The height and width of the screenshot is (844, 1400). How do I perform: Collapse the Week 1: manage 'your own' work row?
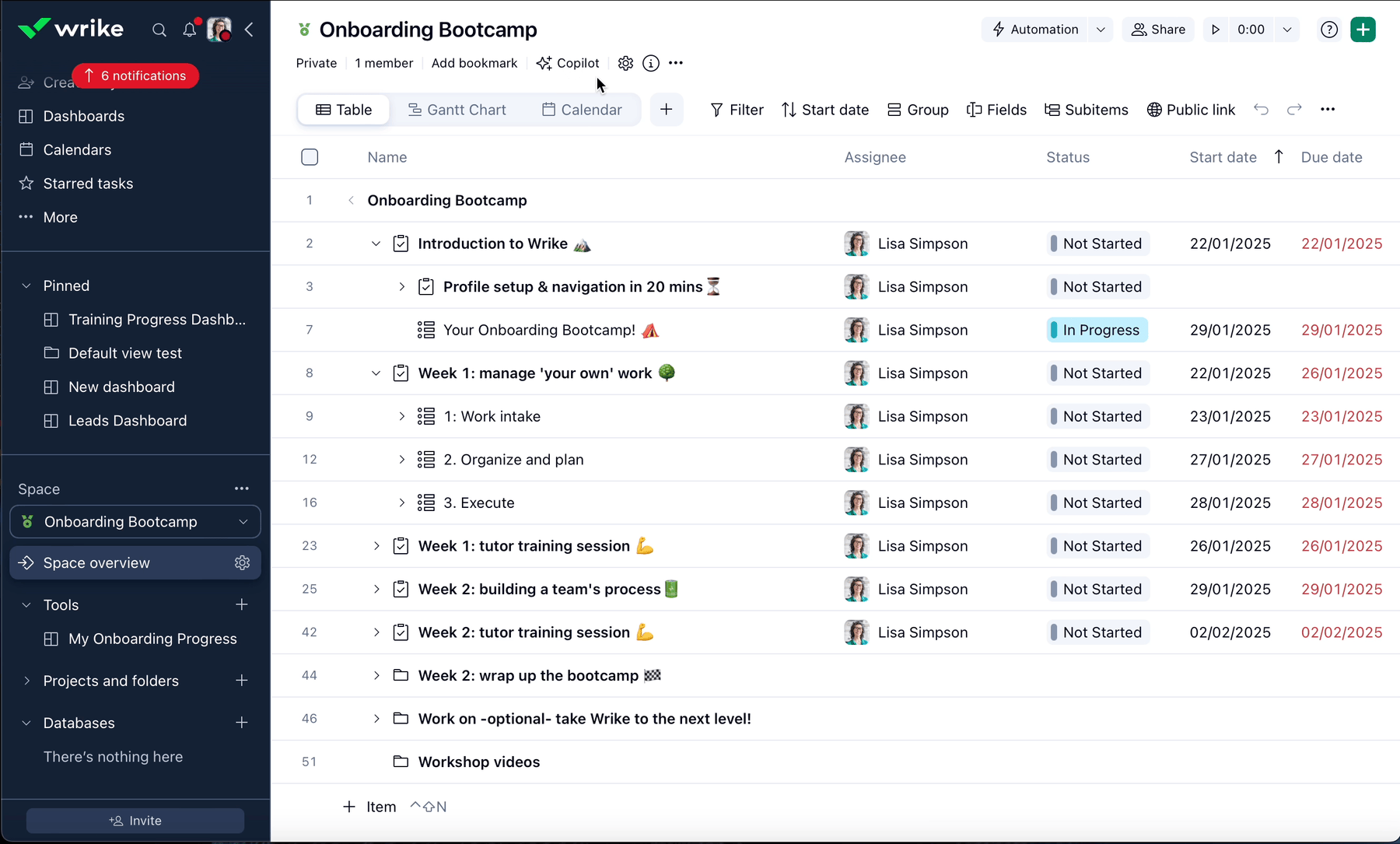click(376, 373)
